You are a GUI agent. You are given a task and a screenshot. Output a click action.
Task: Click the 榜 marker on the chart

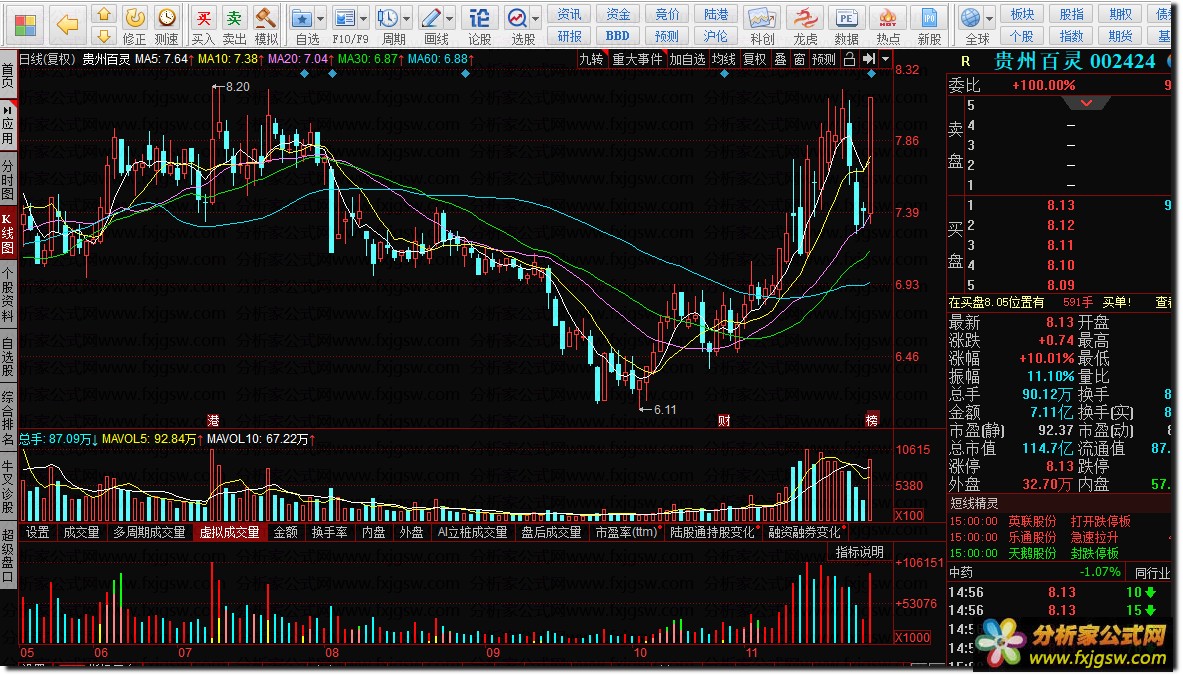(x=872, y=421)
